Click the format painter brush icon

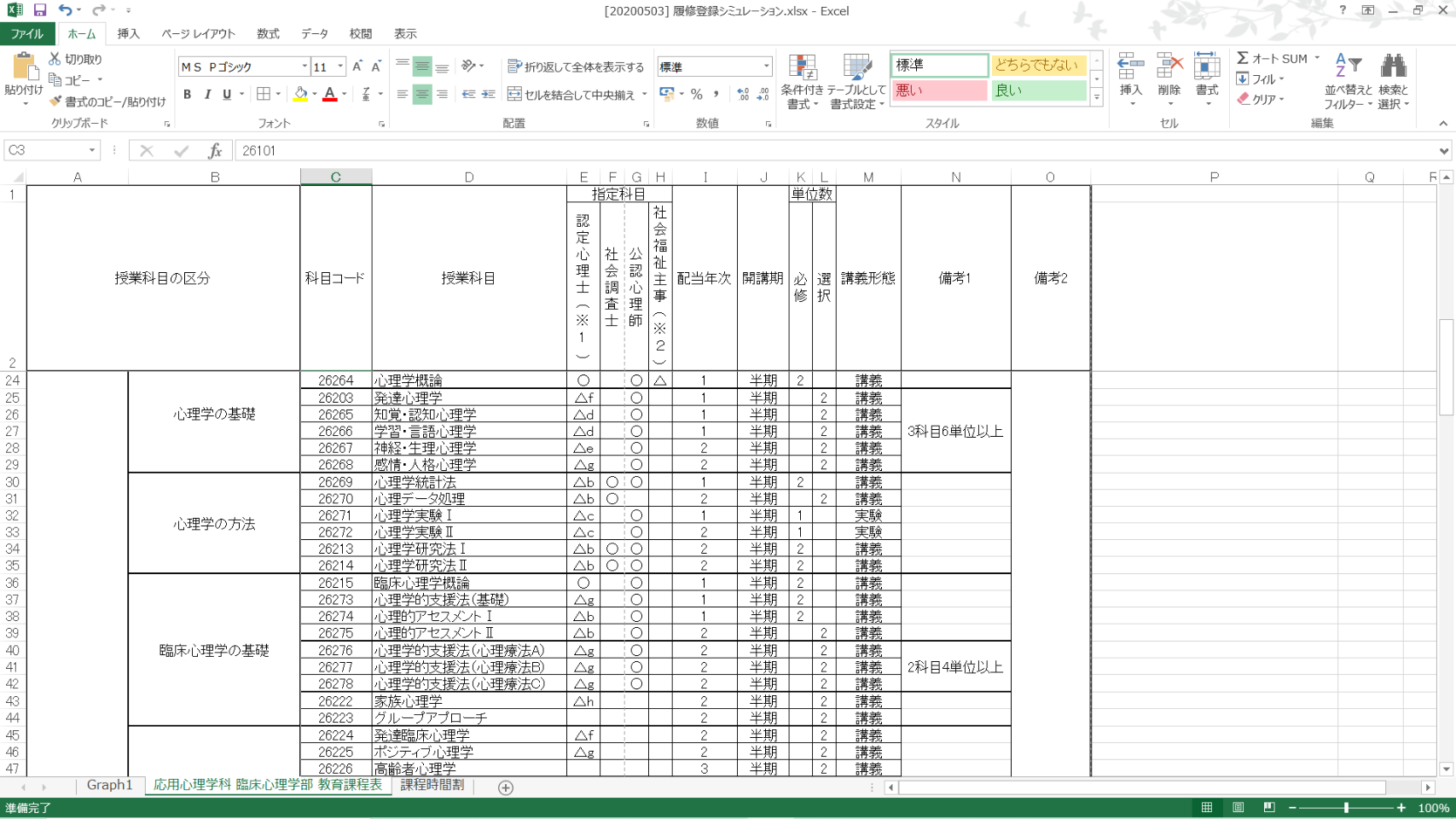tap(56, 102)
